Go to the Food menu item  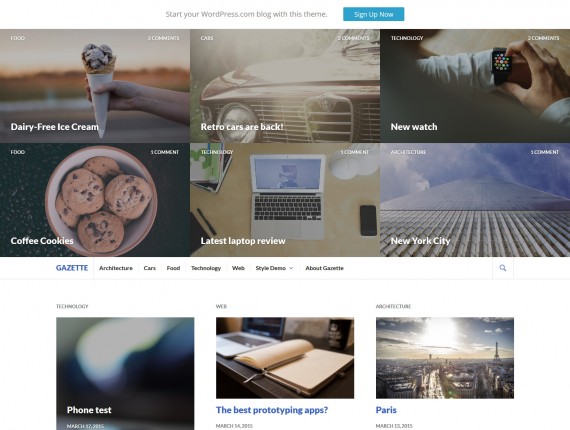(x=173, y=268)
